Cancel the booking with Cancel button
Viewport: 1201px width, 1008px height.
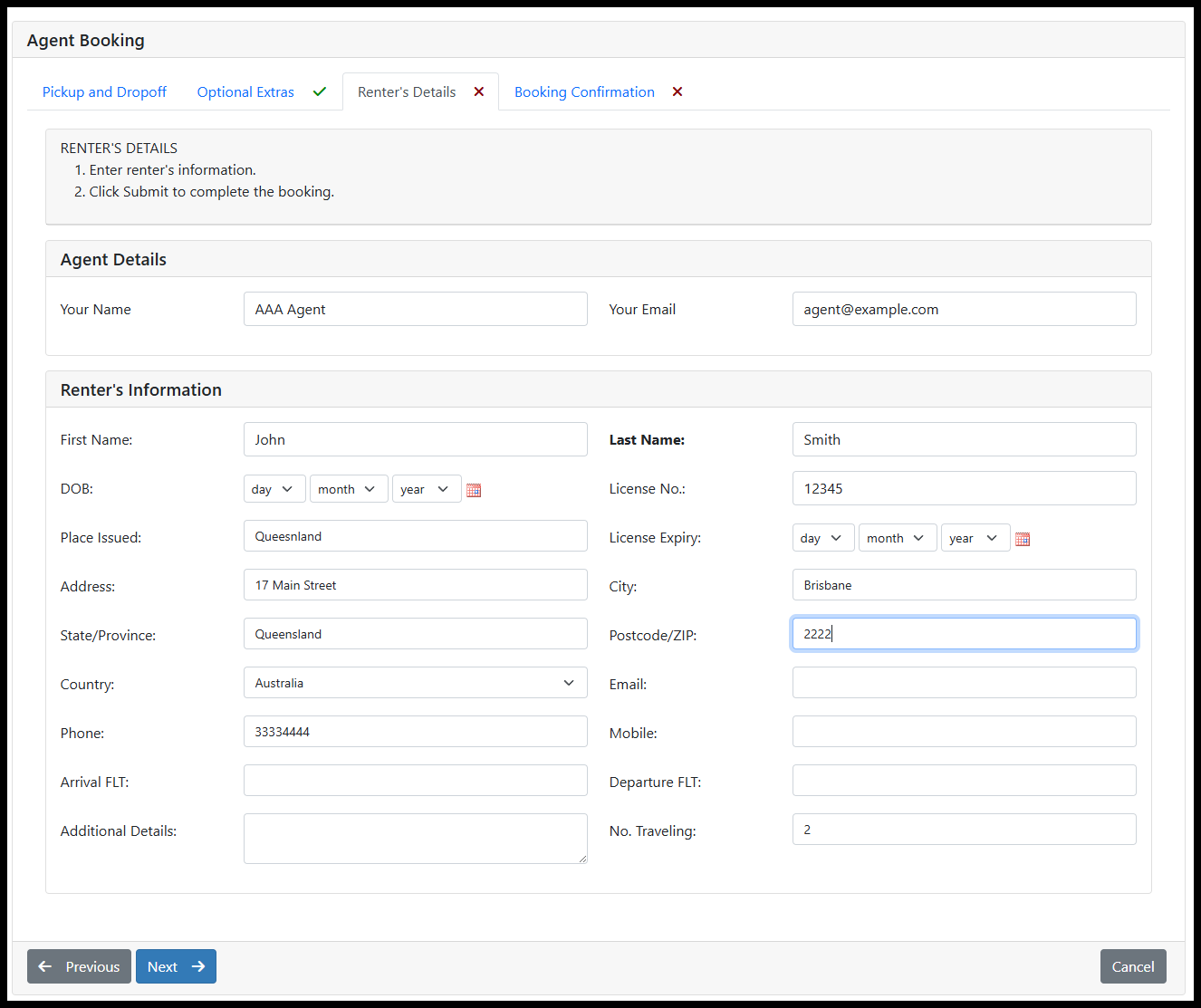1133,966
